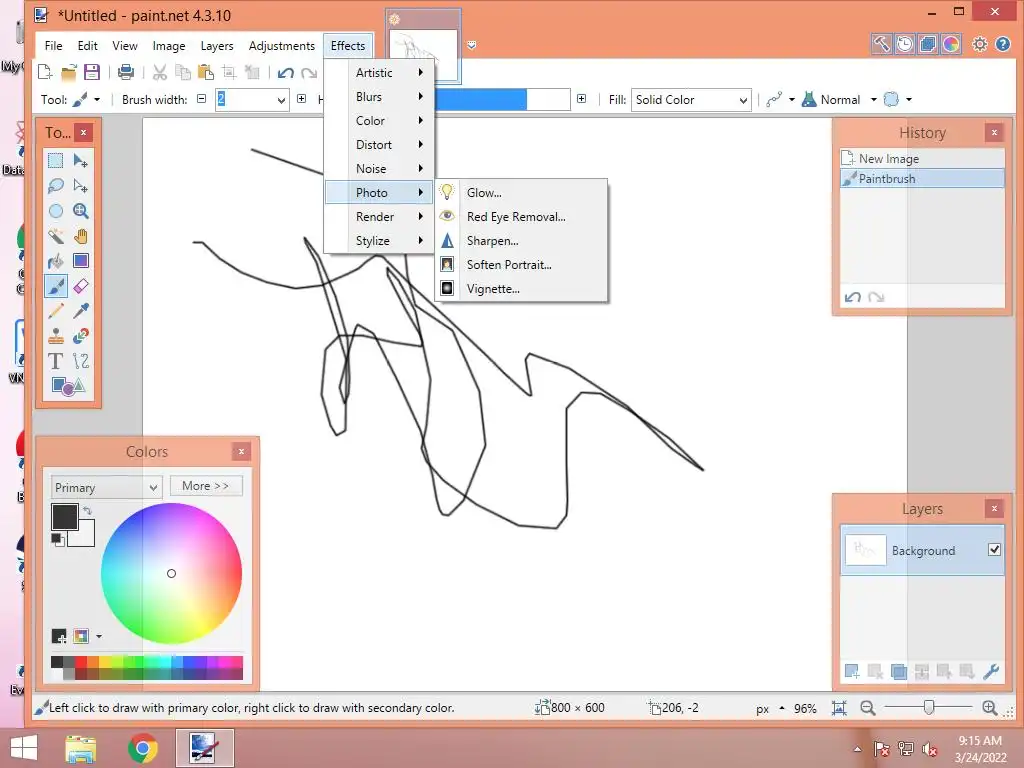Open the Artistic effects submenu

[379, 72]
